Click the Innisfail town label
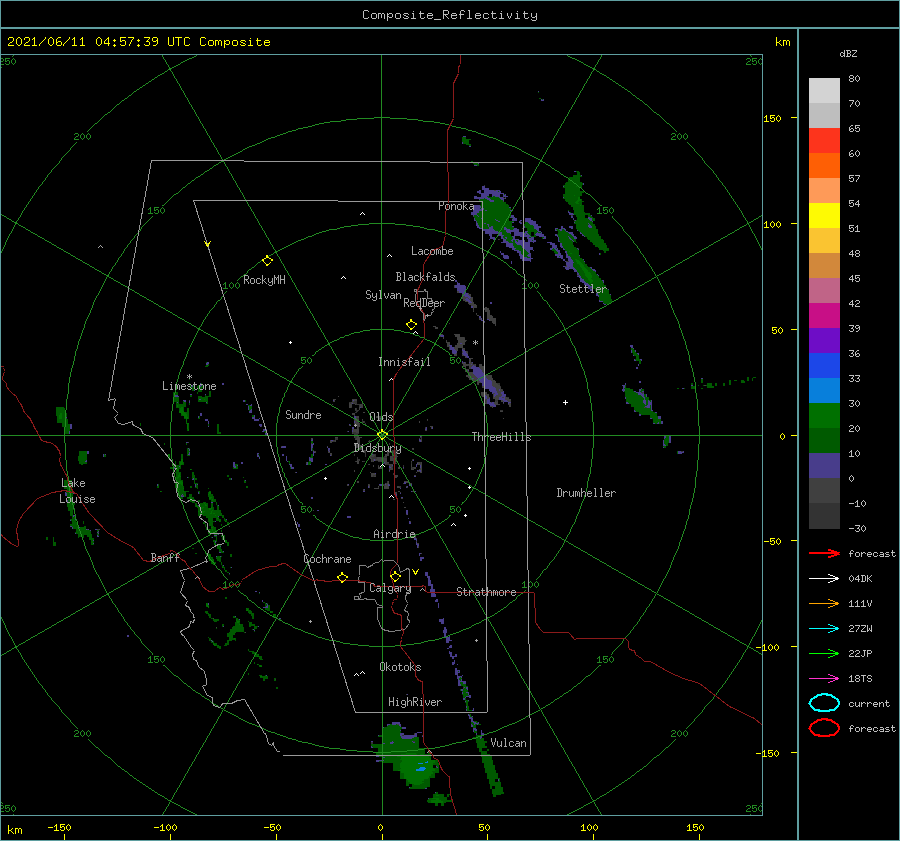Screen dimensions: 900x841 click(x=404, y=362)
